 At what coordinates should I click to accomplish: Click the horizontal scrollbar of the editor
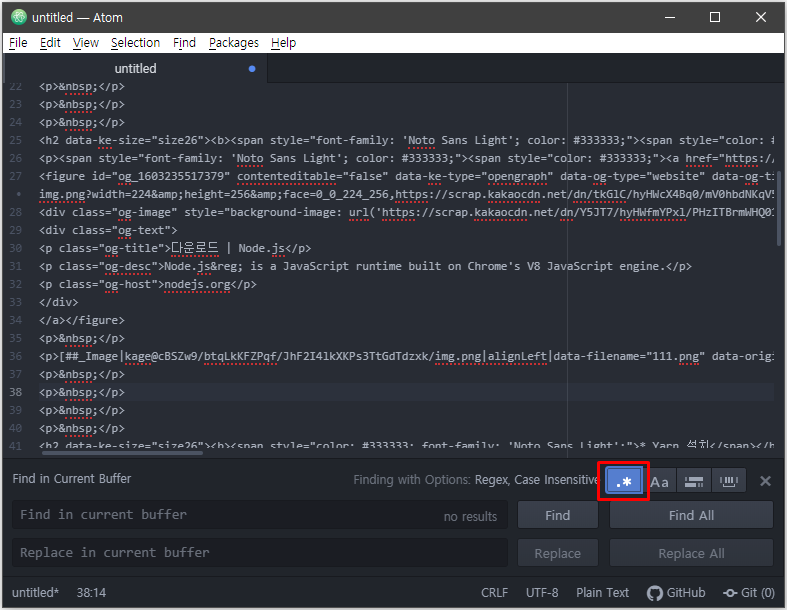coord(122,453)
